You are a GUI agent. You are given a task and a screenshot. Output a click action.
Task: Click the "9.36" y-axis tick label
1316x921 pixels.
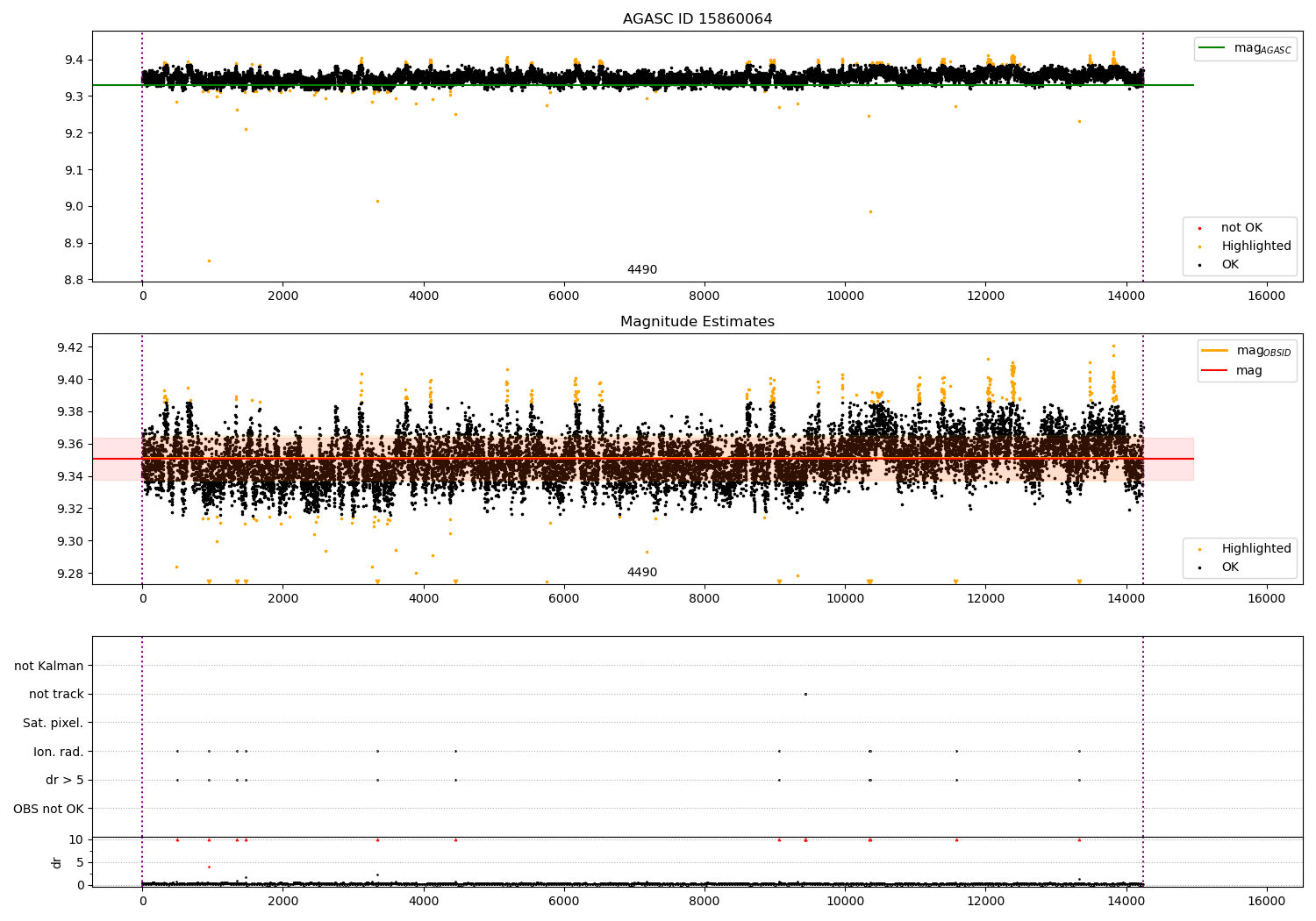pos(69,445)
